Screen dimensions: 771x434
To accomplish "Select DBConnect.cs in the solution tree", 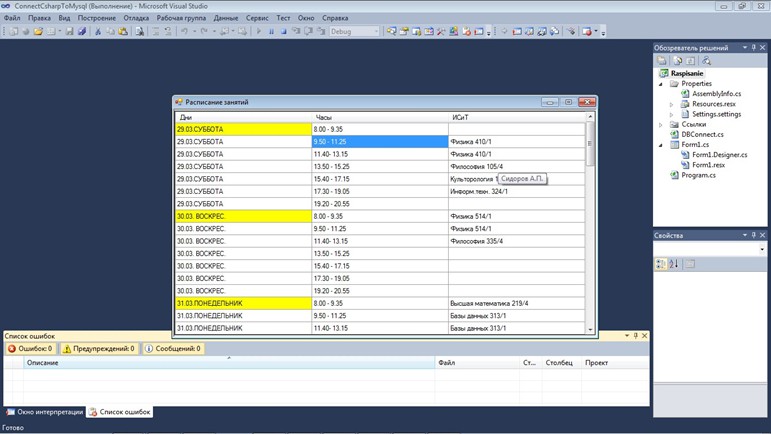I will (x=702, y=134).
